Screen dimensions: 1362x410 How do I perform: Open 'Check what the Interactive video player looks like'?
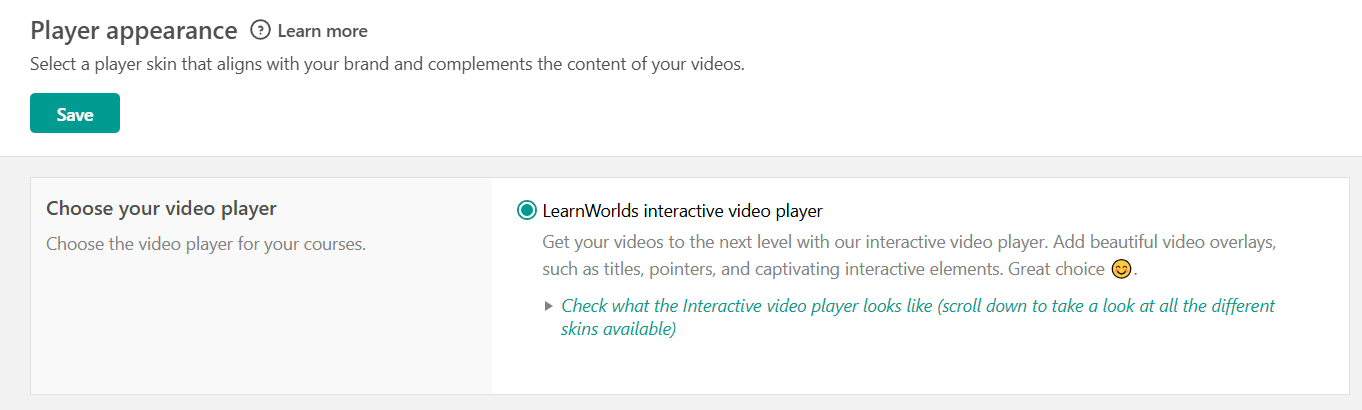point(918,317)
